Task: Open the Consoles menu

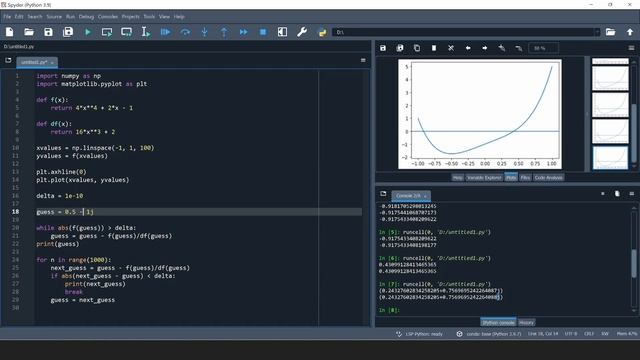Action: [108, 17]
